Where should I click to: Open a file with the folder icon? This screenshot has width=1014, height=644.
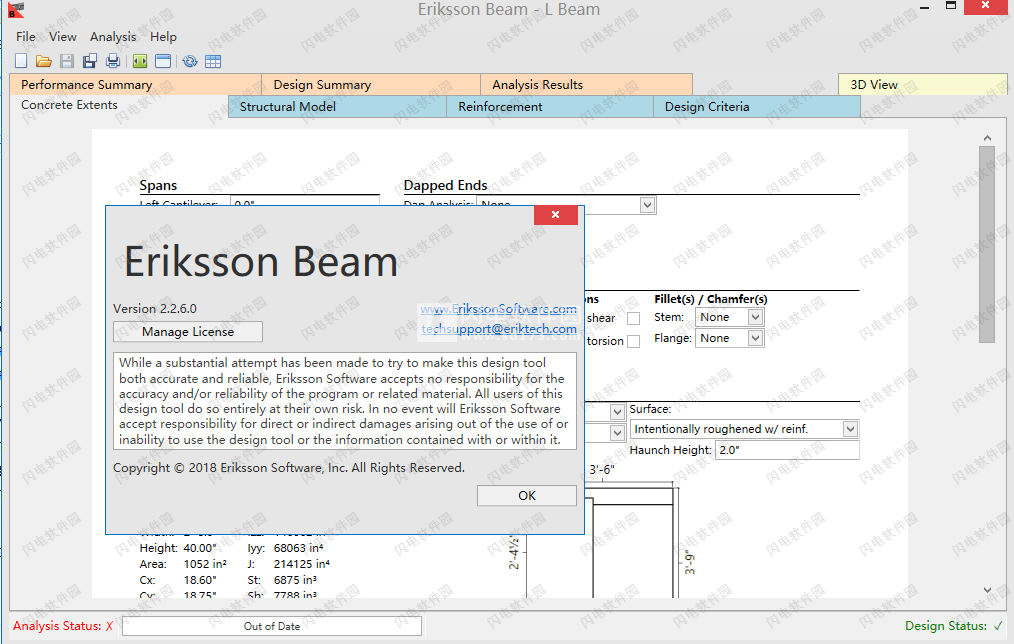44,61
